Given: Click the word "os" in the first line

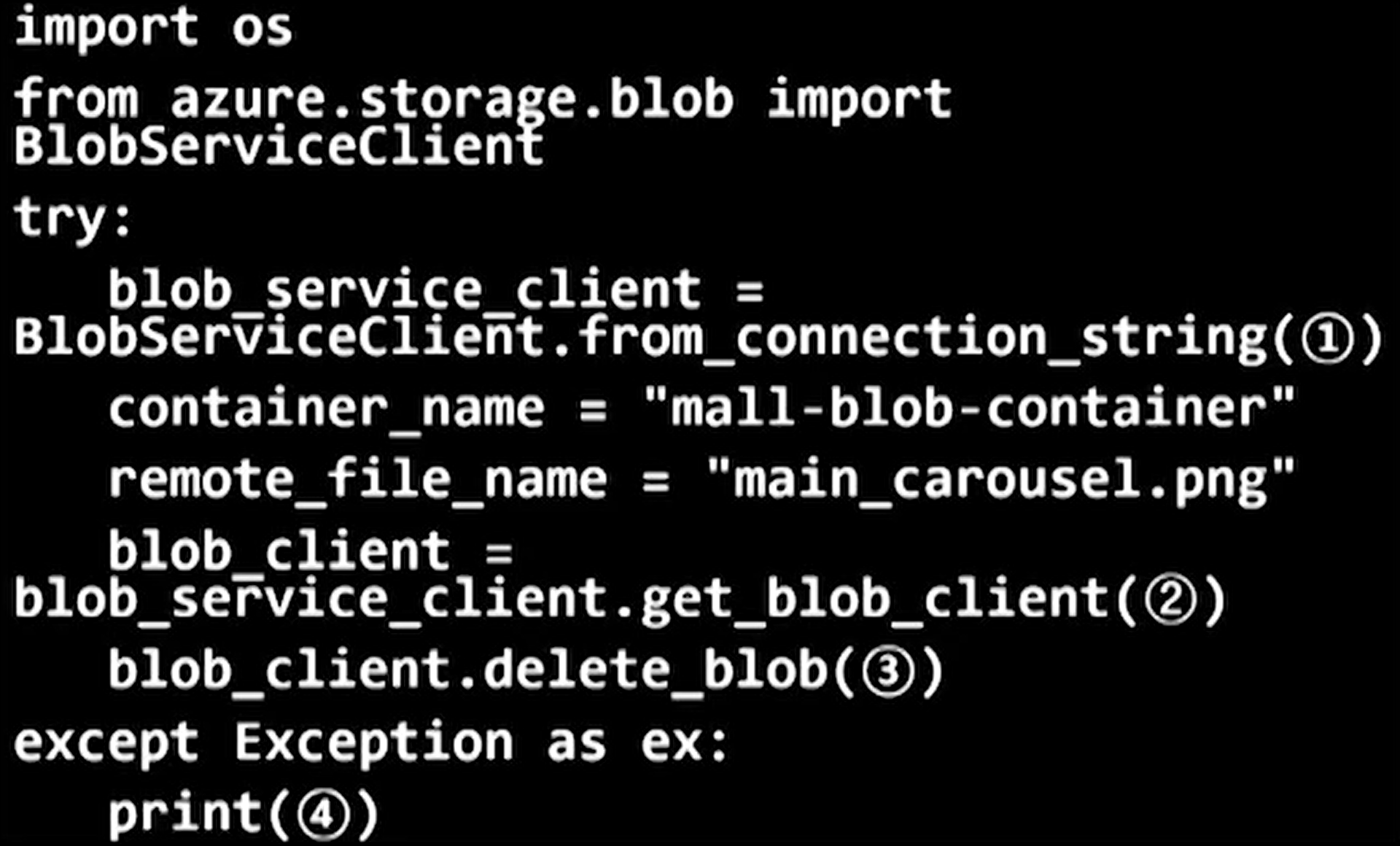Looking at the screenshot, I should 262,29.
